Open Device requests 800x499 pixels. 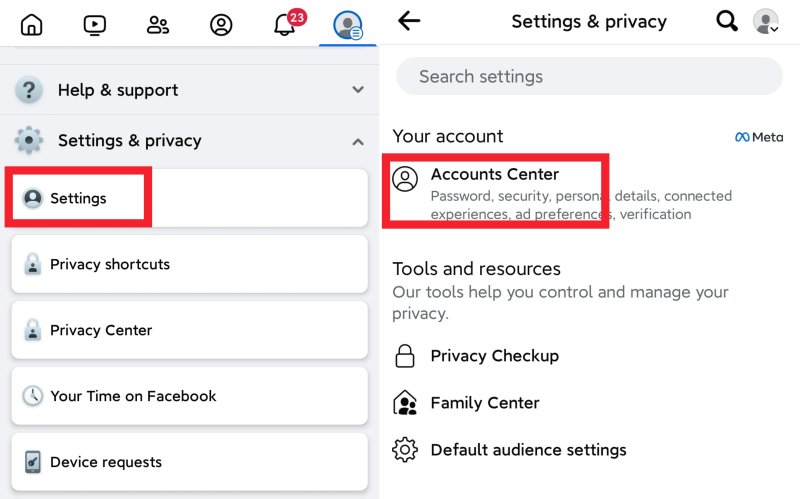189,462
